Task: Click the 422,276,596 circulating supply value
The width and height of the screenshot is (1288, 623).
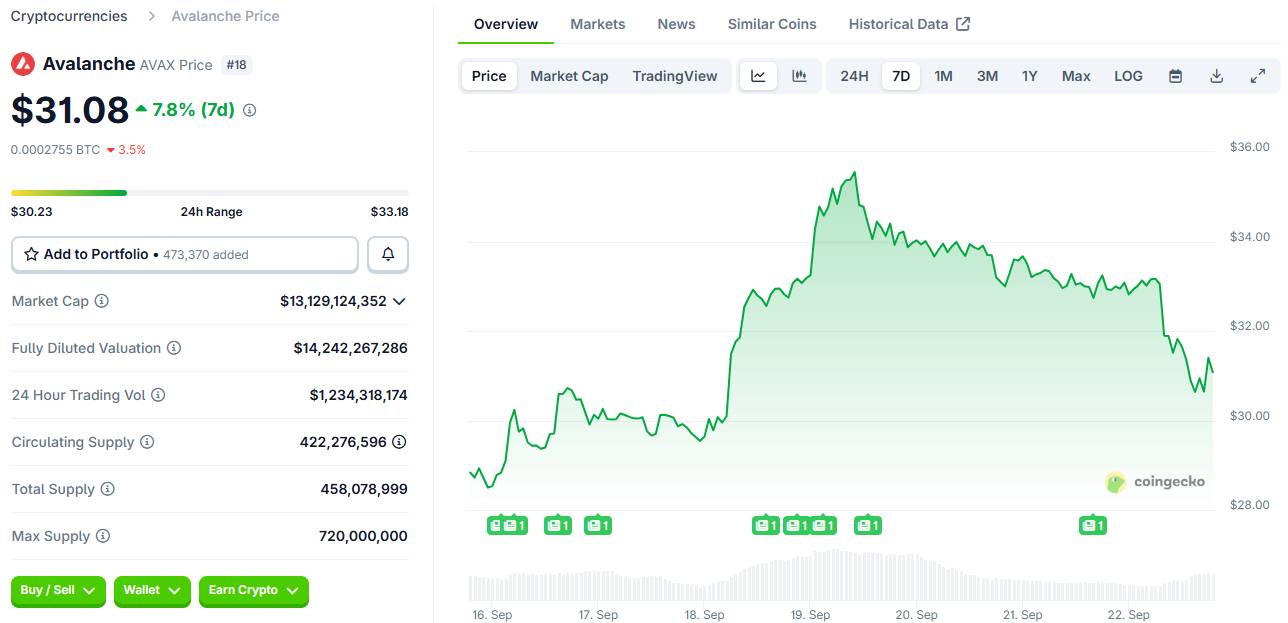Action: click(343, 442)
